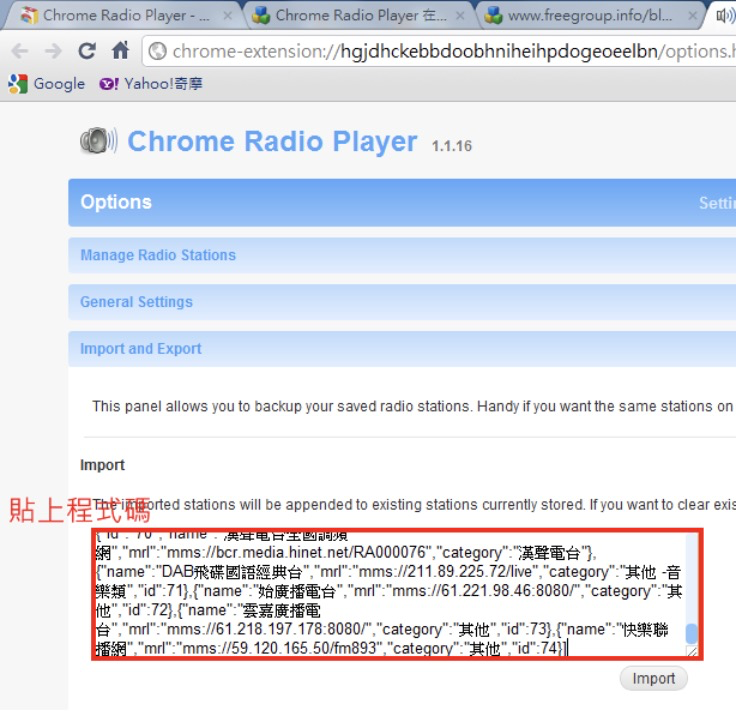Click the browser Forward arrow
The image size is (738, 716).
pyautogui.click(x=53, y=51)
